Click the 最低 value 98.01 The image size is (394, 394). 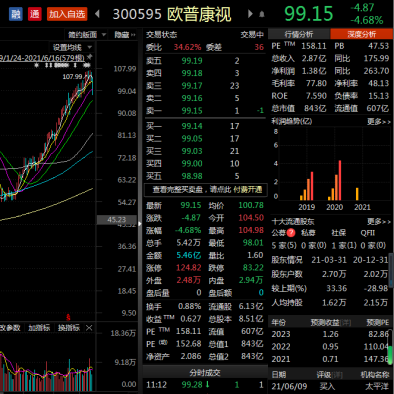253,243
